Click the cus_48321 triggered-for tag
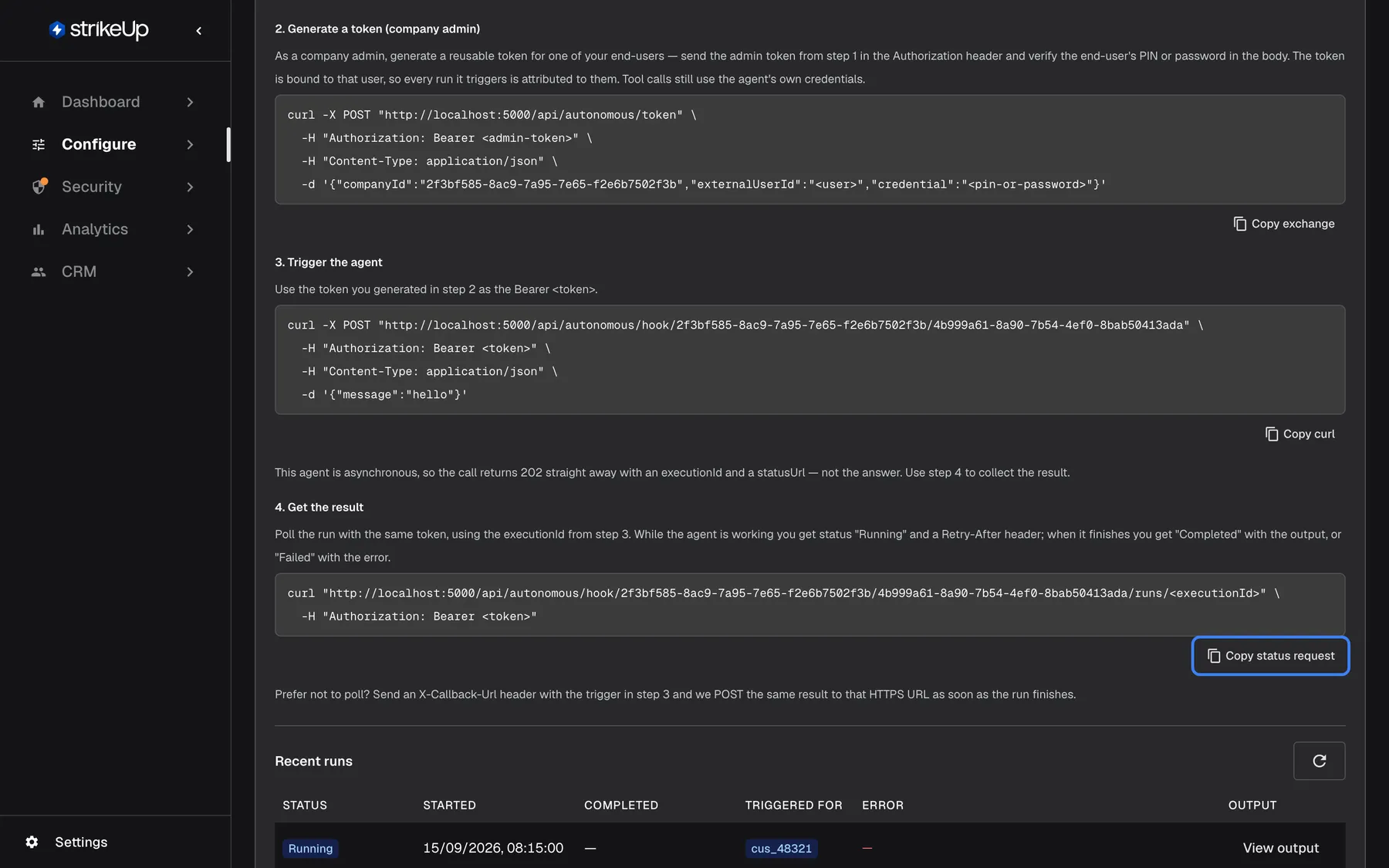 (781, 849)
